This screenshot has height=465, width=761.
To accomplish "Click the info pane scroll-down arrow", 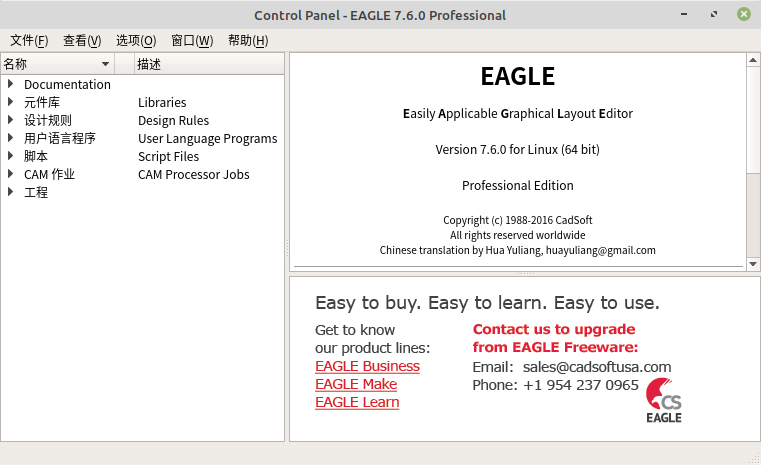I will (753, 264).
